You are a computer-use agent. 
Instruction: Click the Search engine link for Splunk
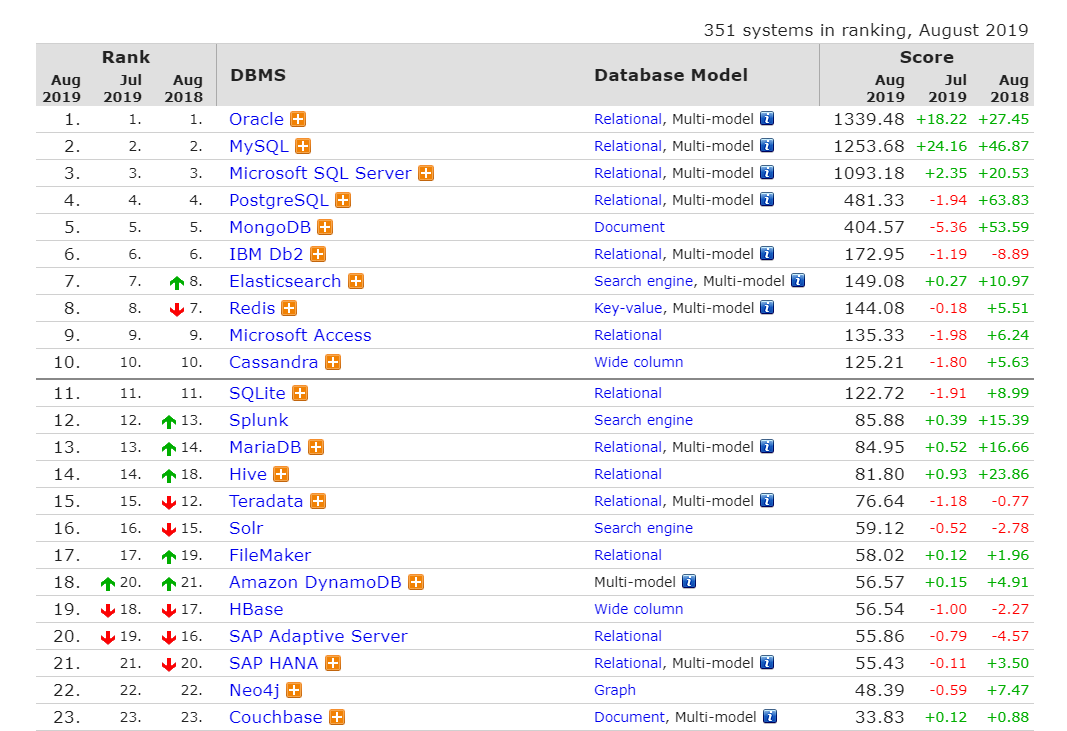pos(643,420)
